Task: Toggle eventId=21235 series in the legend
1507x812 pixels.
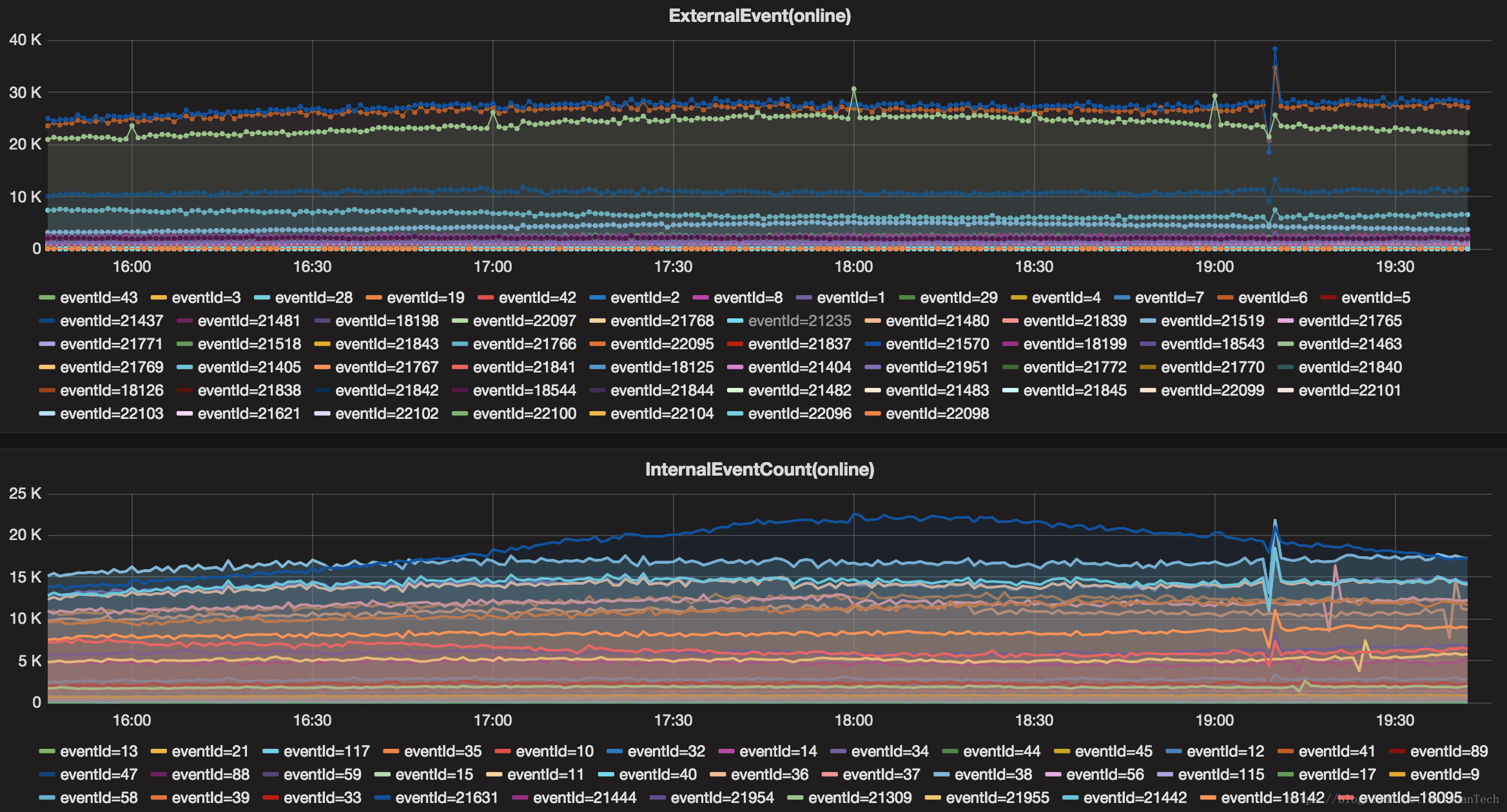Action: coord(799,321)
